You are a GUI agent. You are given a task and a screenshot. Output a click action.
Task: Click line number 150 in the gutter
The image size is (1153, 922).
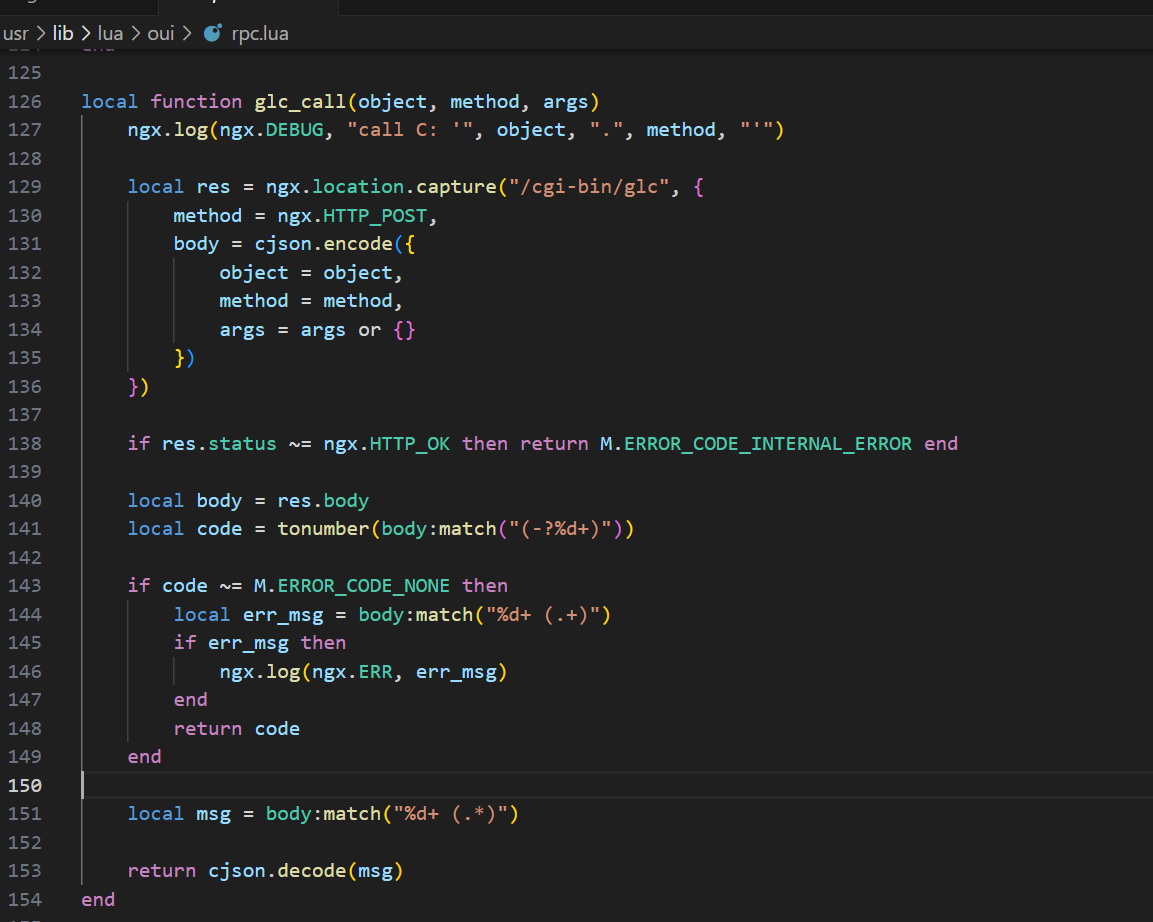(x=25, y=785)
